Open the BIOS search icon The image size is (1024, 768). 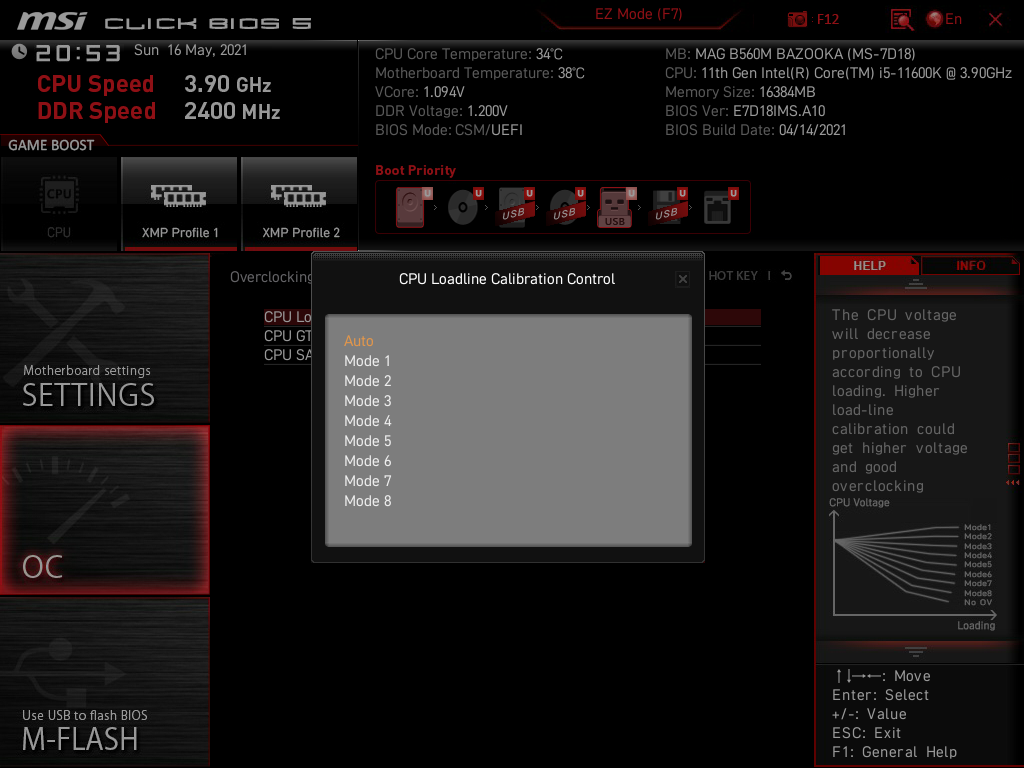tap(901, 20)
